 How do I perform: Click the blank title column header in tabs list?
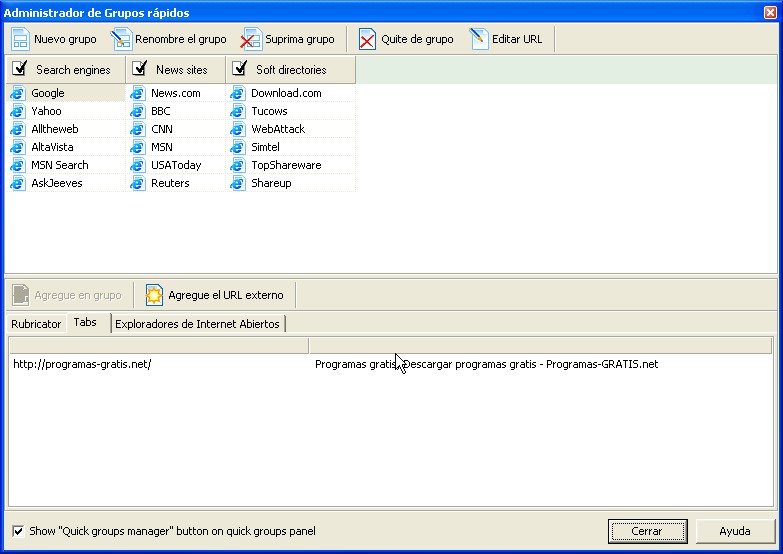tap(540, 345)
